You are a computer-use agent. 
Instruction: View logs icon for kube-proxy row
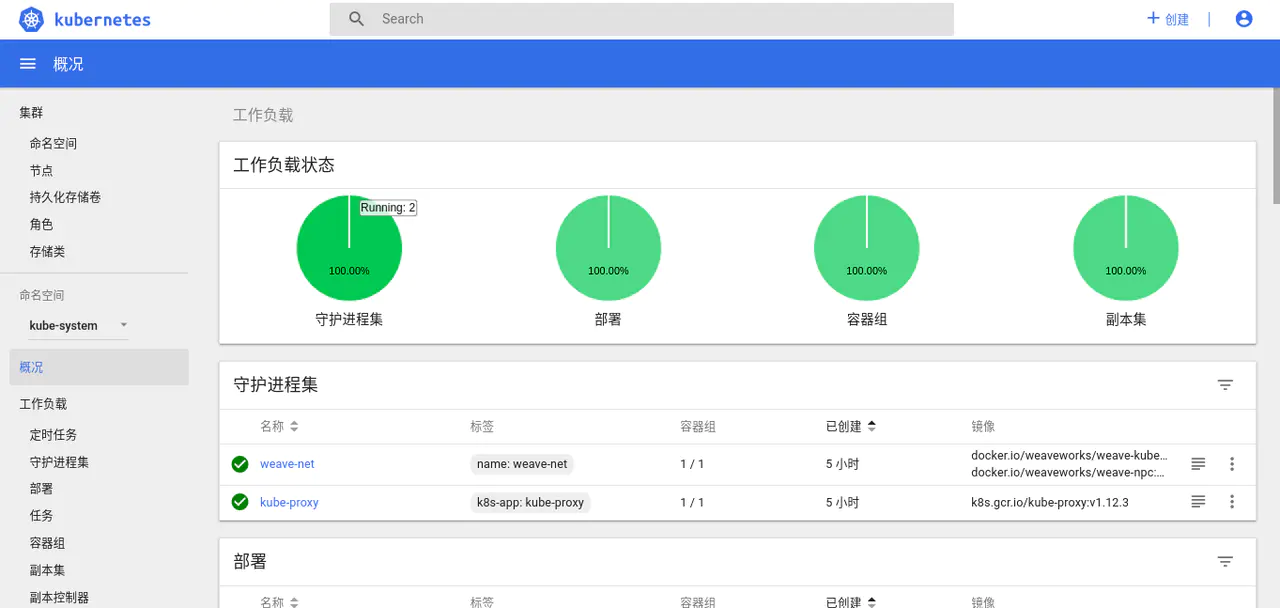click(1198, 502)
